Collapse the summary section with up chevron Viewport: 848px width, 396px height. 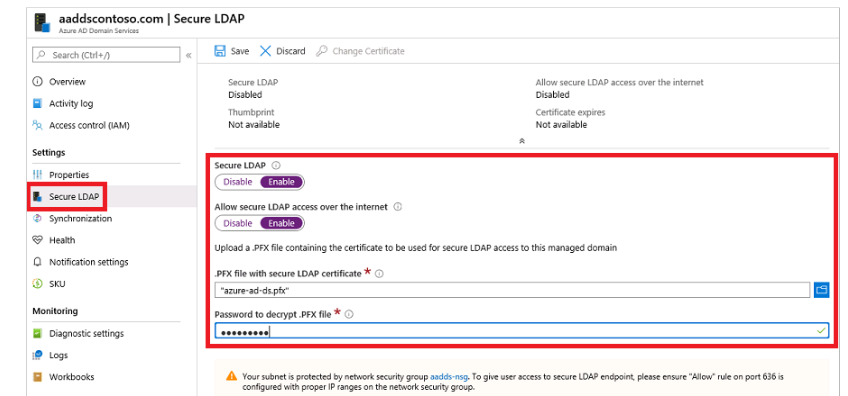click(x=522, y=141)
